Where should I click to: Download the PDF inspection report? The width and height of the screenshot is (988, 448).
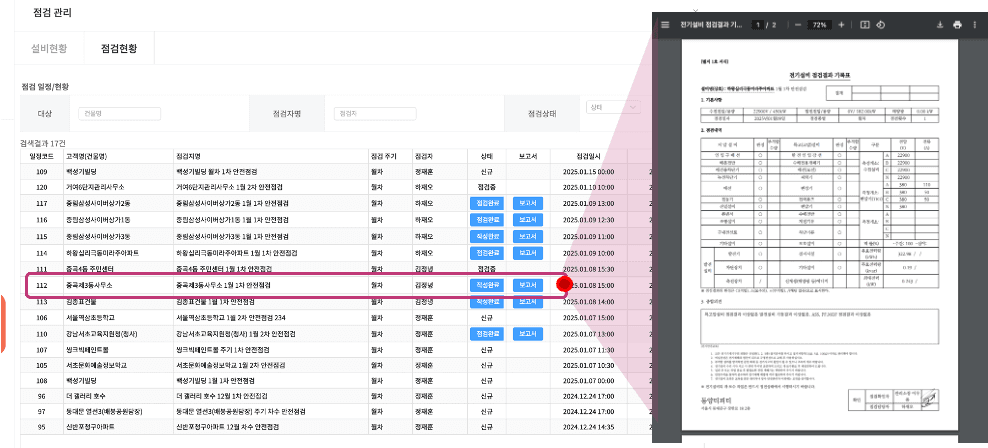click(939, 25)
